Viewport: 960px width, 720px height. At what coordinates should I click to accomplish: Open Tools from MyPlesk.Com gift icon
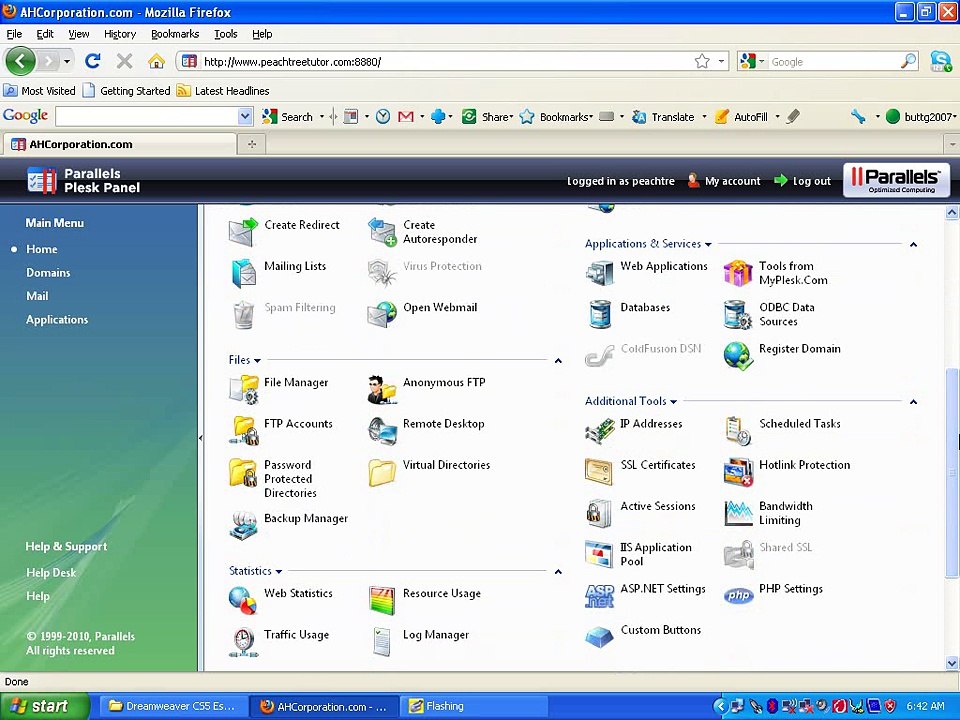point(738,273)
